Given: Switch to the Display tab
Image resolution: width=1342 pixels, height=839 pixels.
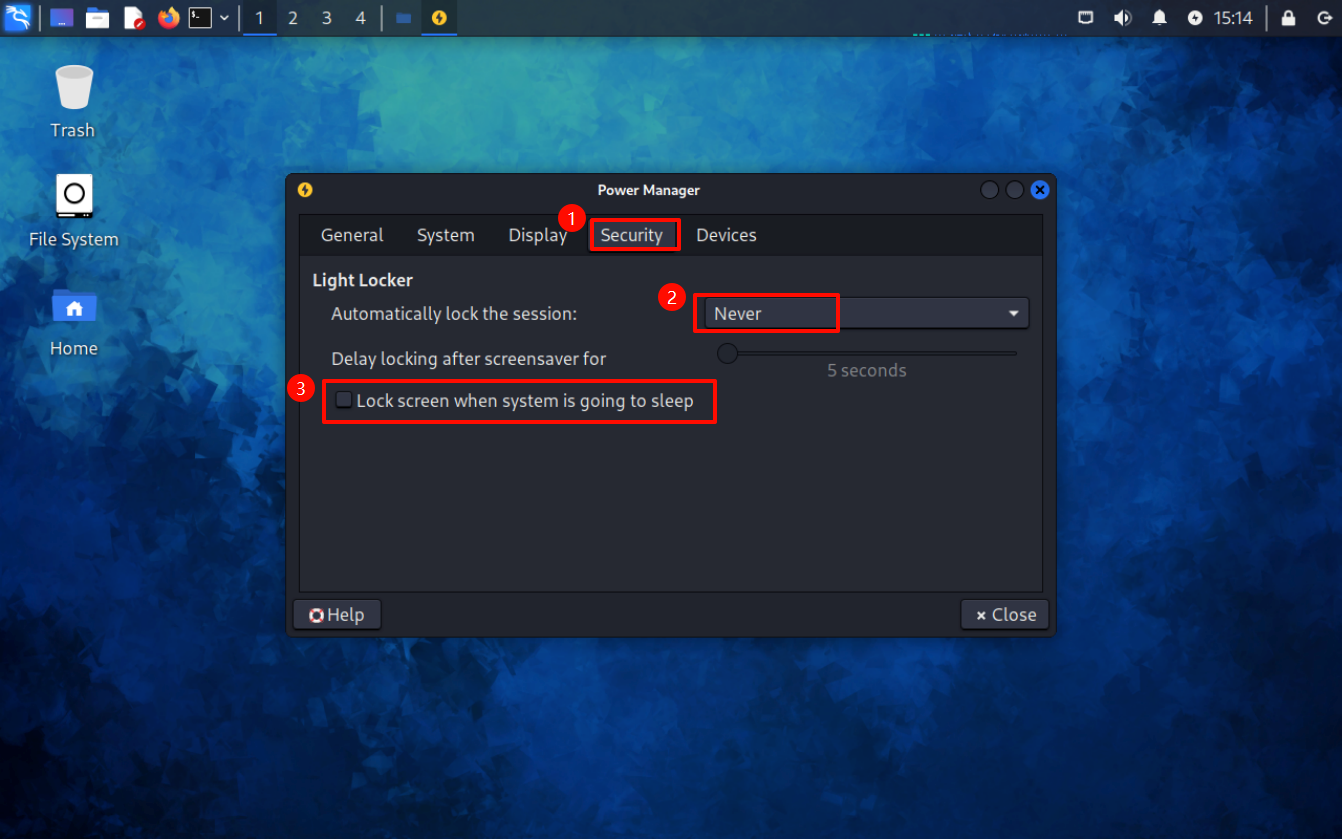Looking at the screenshot, I should tap(537, 235).
